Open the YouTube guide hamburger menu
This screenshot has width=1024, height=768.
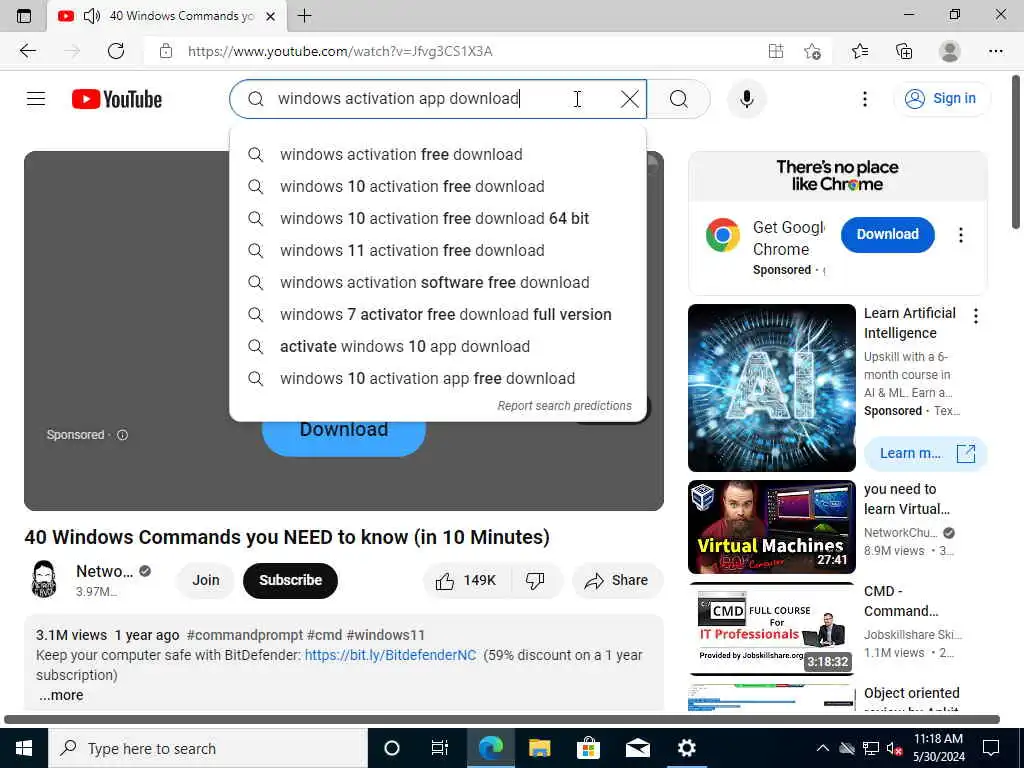click(36, 99)
